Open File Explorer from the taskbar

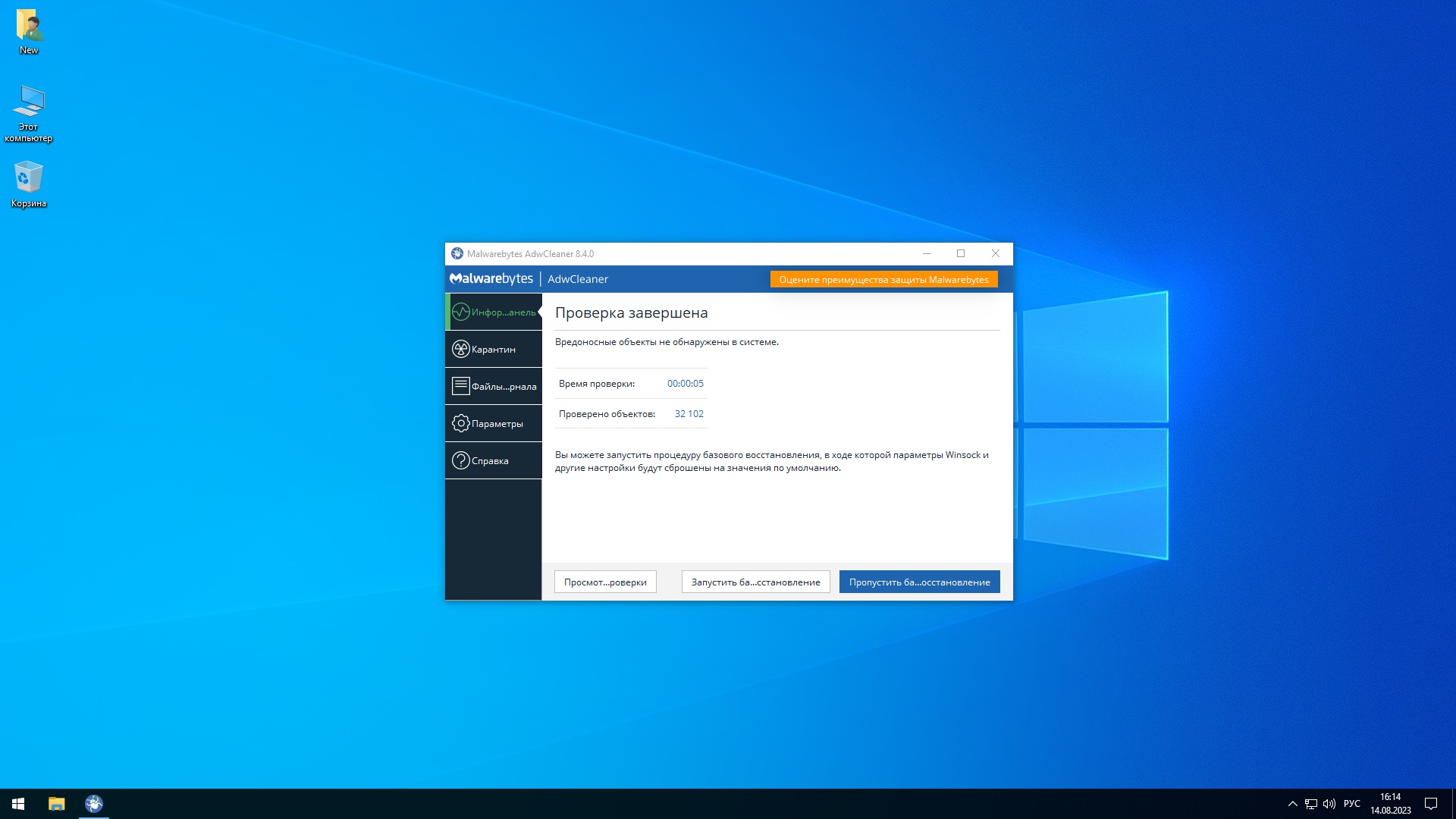point(57,804)
